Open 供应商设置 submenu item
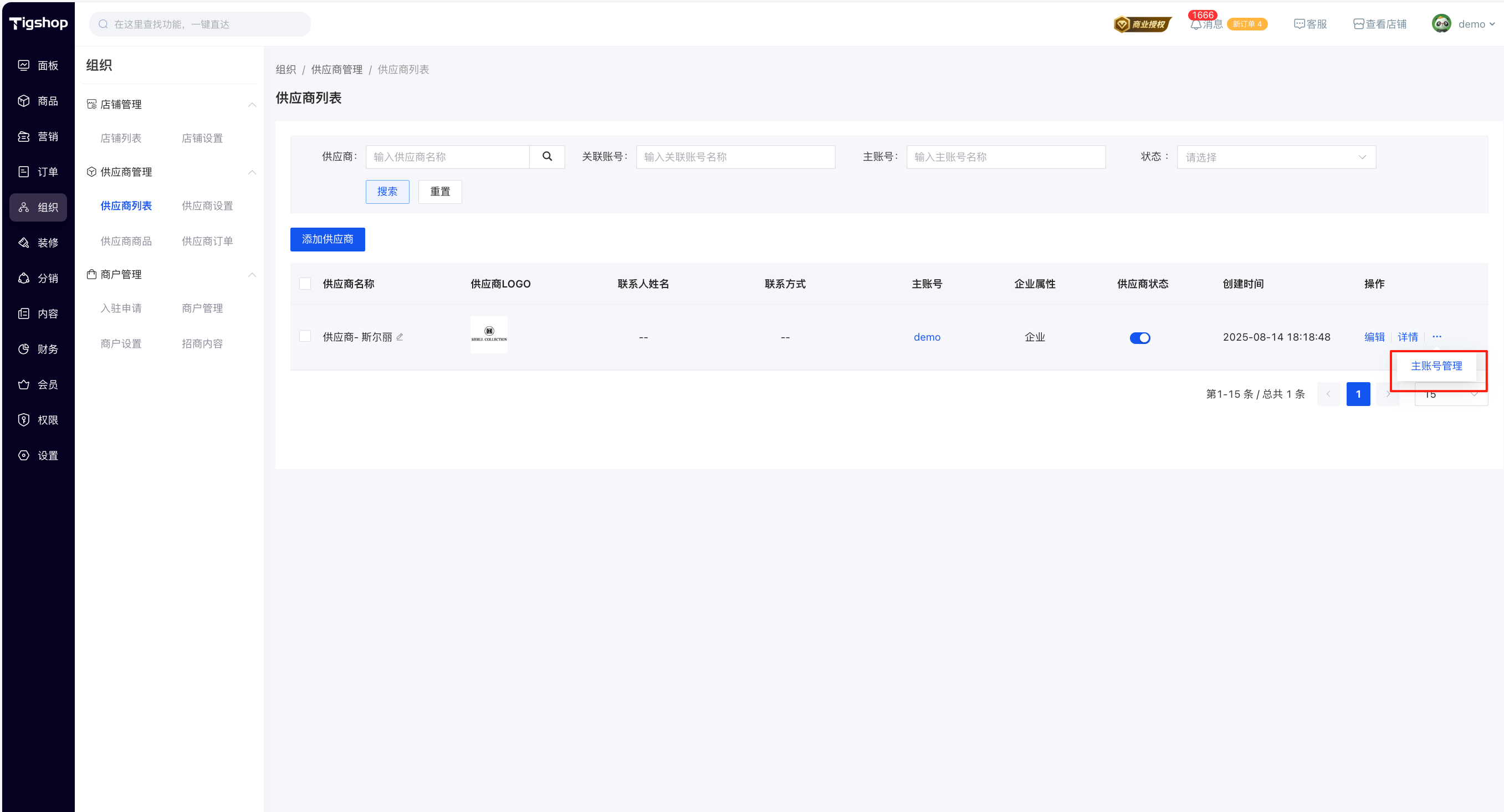Image resolution: width=1504 pixels, height=812 pixels. click(207, 206)
